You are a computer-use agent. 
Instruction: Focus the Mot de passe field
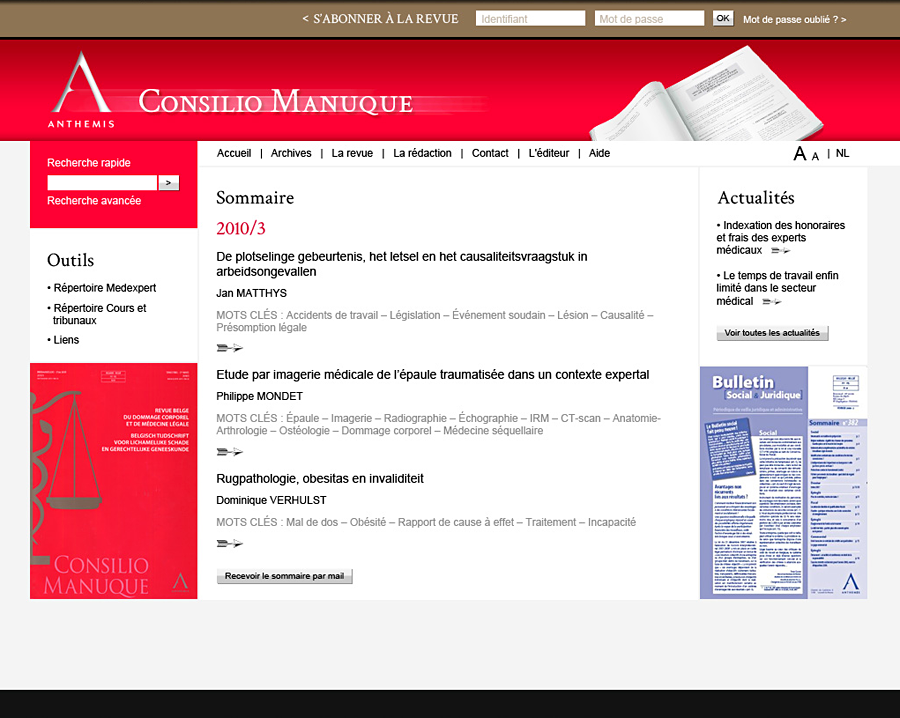point(649,18)
